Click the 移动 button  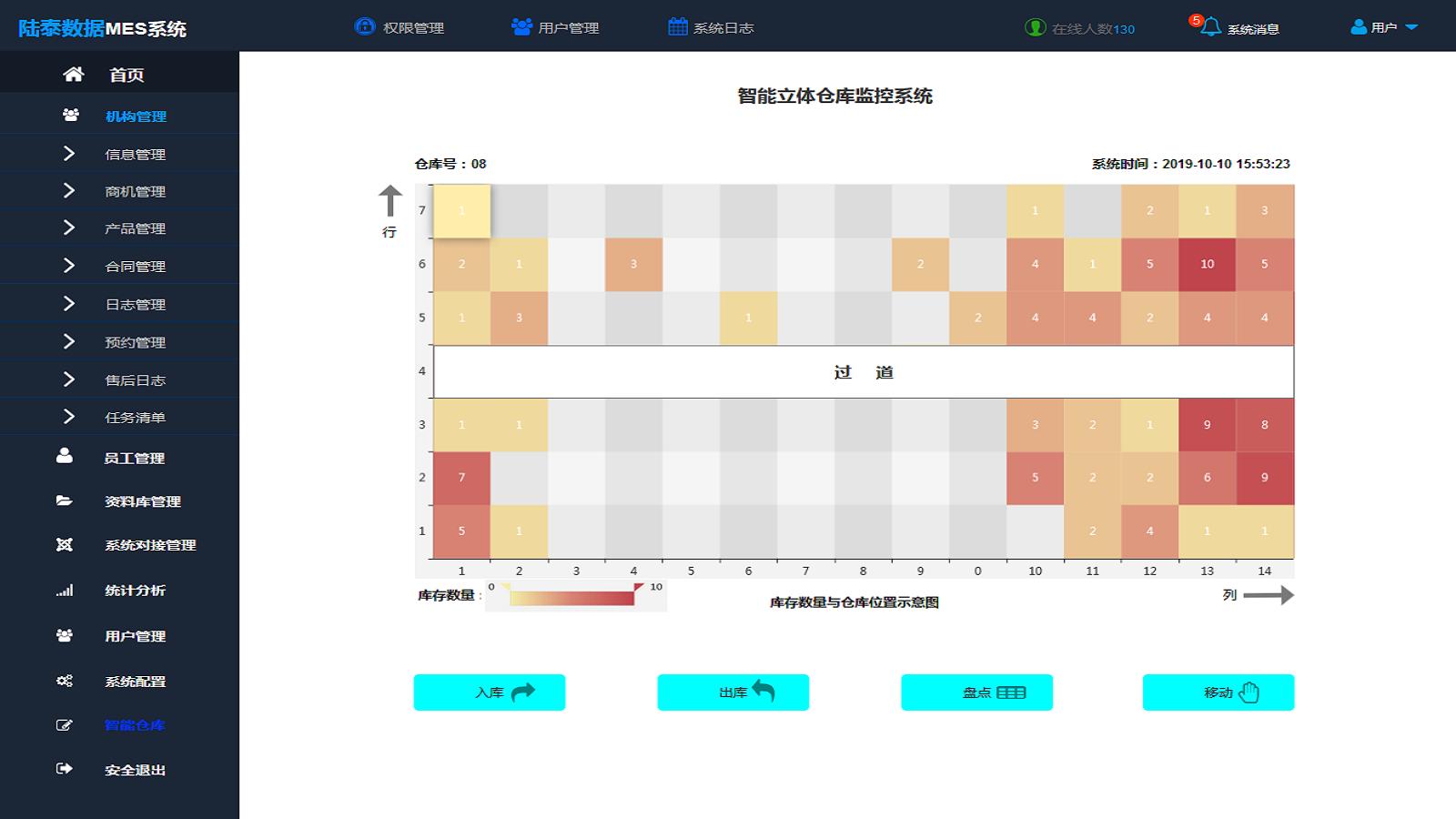click(x=1218, y=693)
